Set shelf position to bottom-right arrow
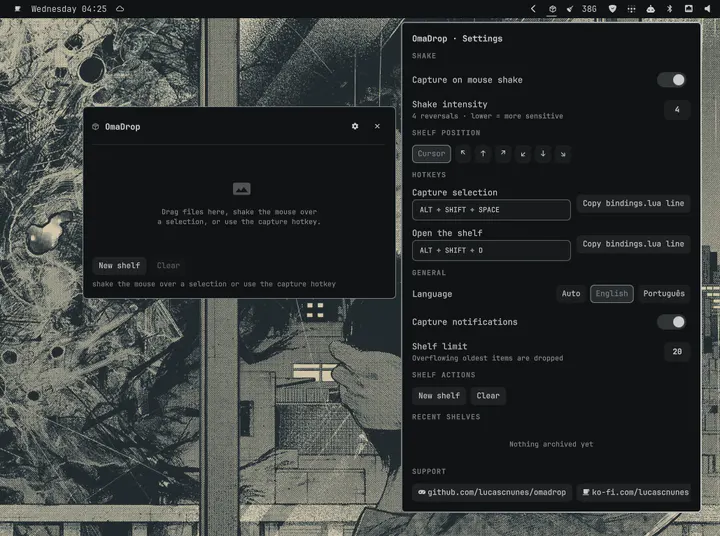Screen dimensions: 720x536 coord(563,154)
